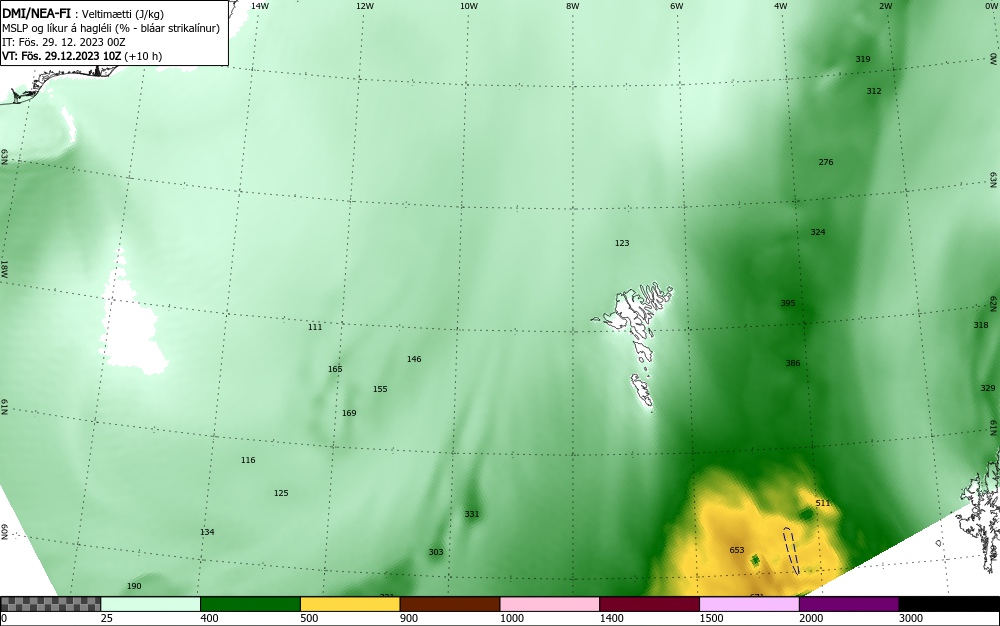The width and height of the screenshot is (1000, 626).
Task: Select the value '165' on the map
Action: point(335,369)
